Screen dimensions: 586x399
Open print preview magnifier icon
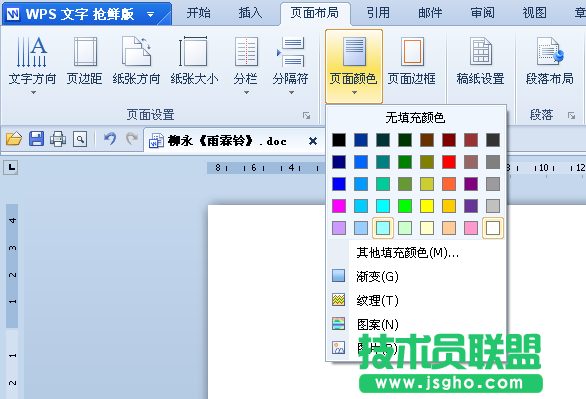click(x=80, y=139)
